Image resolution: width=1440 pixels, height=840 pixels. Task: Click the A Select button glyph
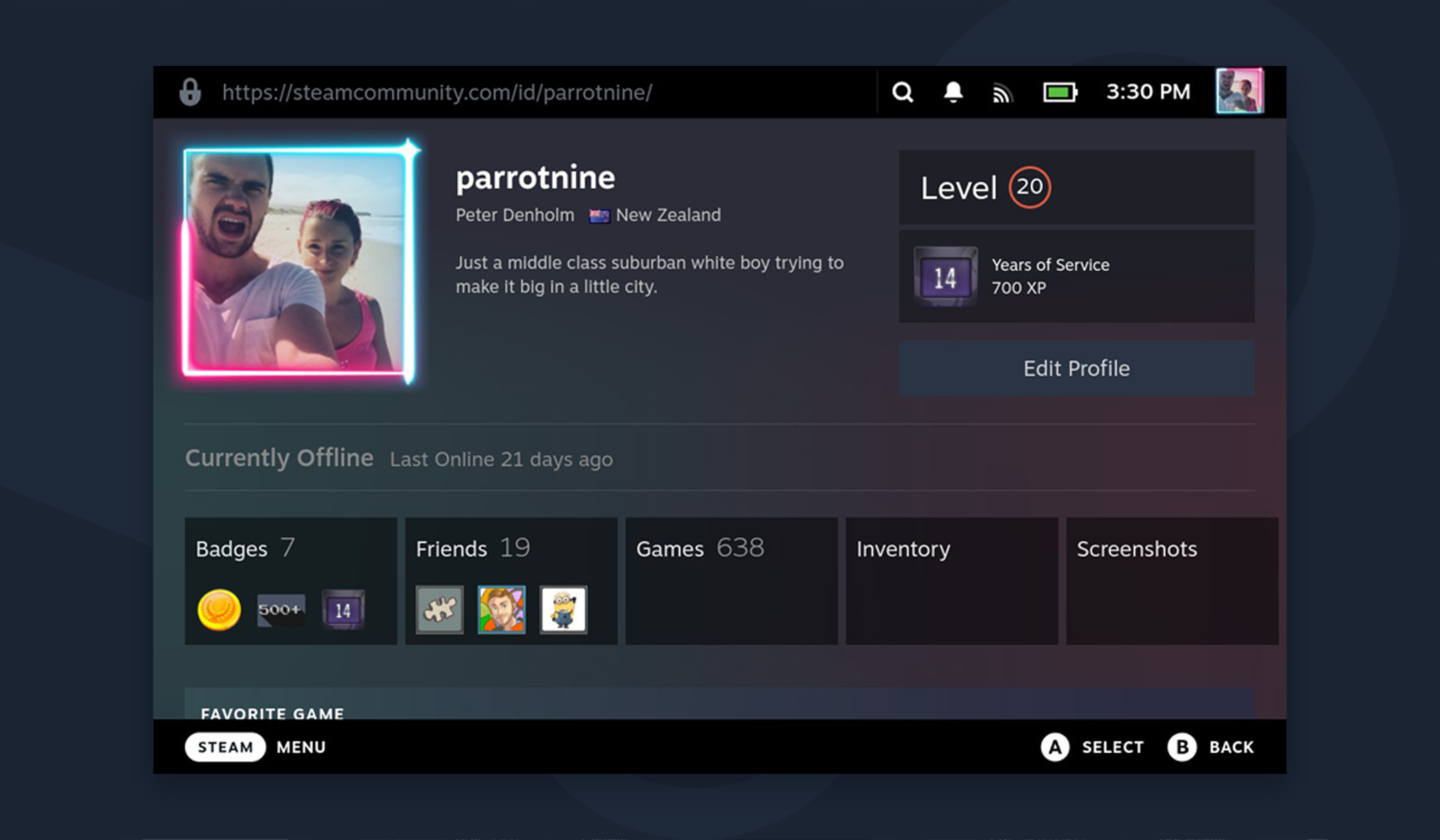coord(1055,747)
